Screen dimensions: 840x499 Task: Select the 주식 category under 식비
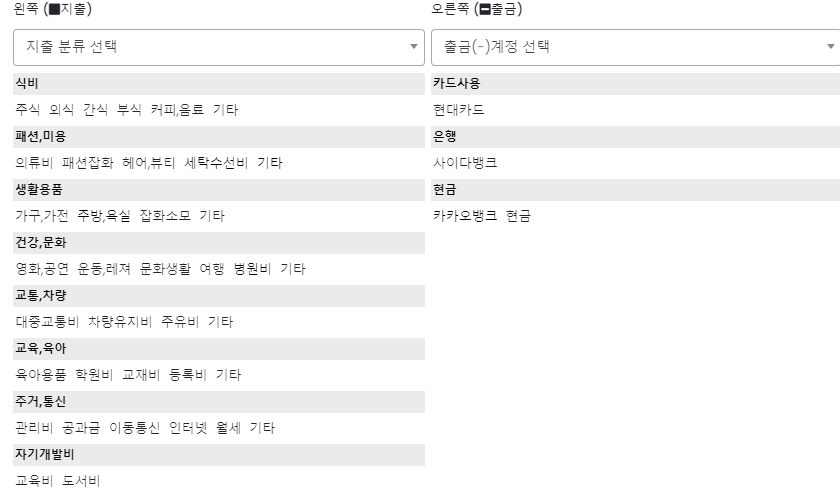(x=27, y=110)
